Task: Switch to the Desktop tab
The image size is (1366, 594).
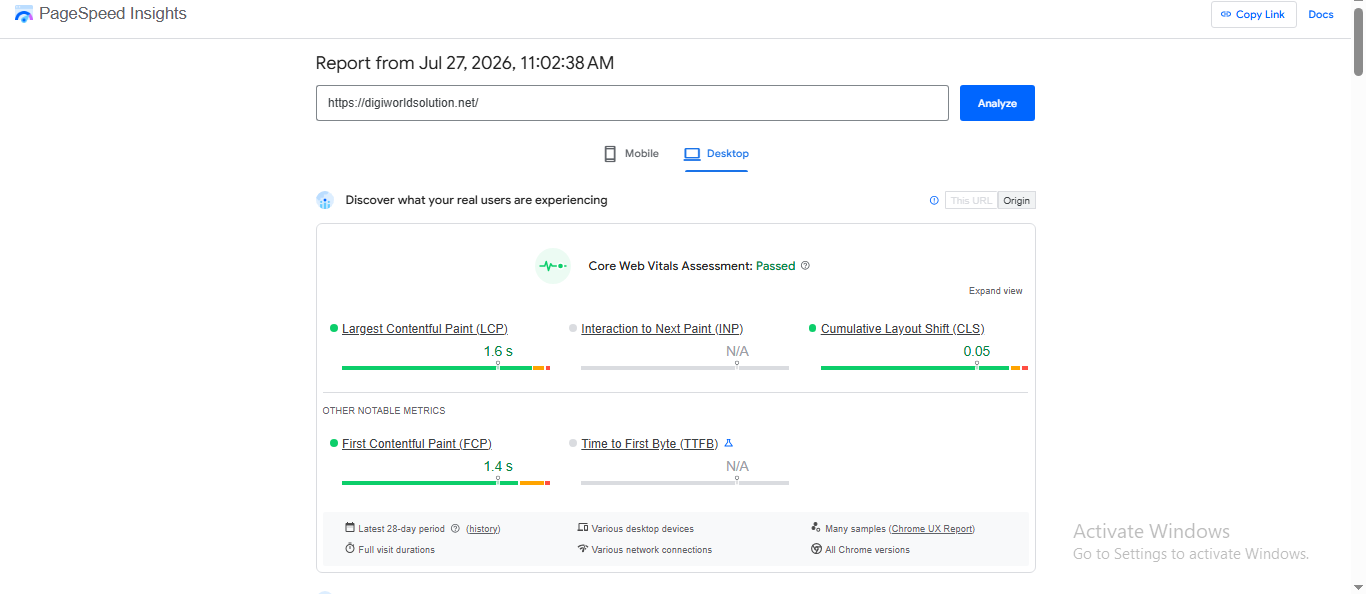Action: point(716,154)
